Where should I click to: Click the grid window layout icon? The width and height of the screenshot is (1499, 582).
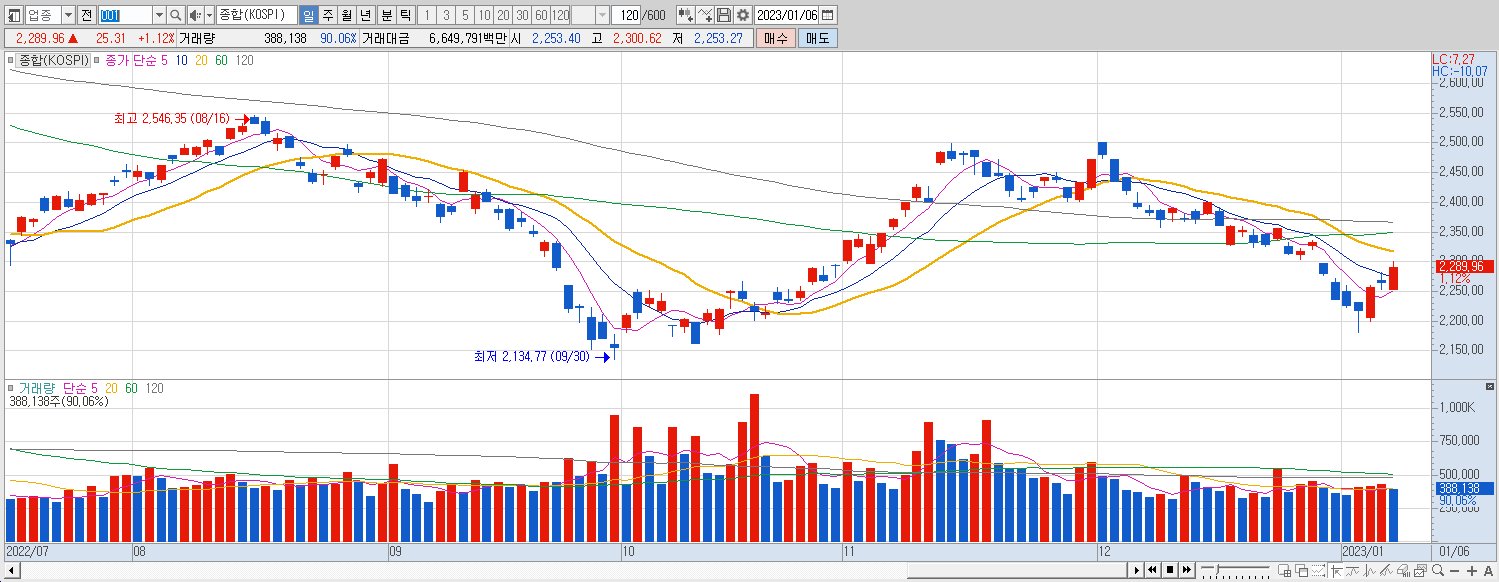pyautogui.click(x=1284, y=571)
